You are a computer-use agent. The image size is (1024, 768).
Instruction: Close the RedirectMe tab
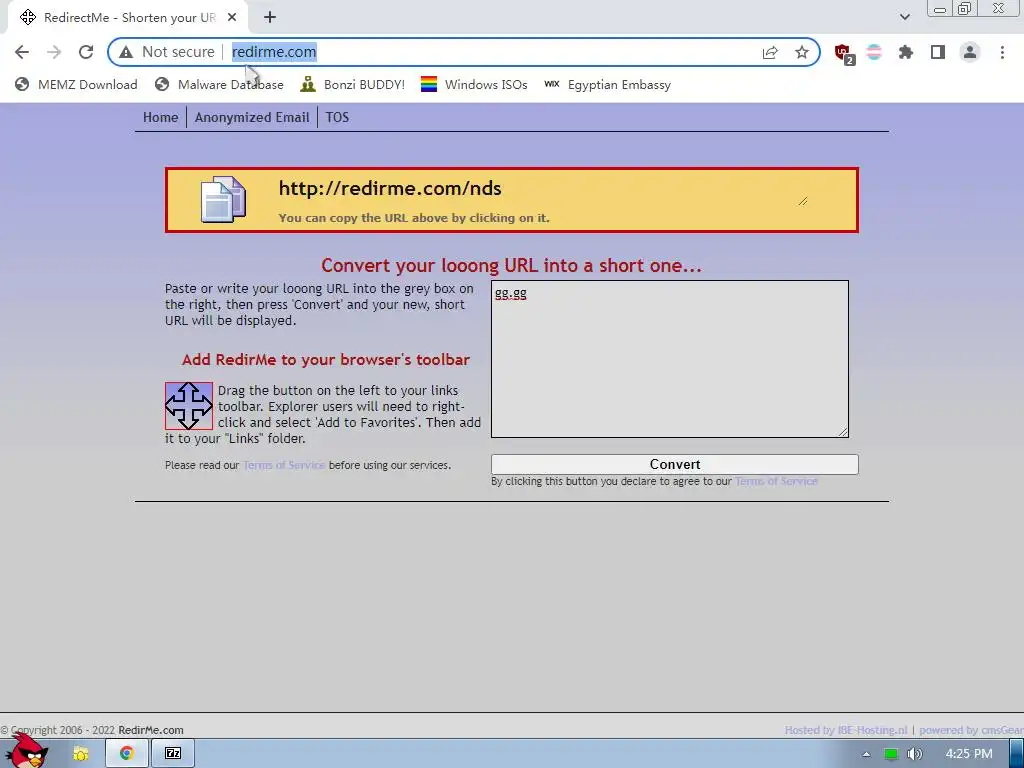click(x=232, y=18)
